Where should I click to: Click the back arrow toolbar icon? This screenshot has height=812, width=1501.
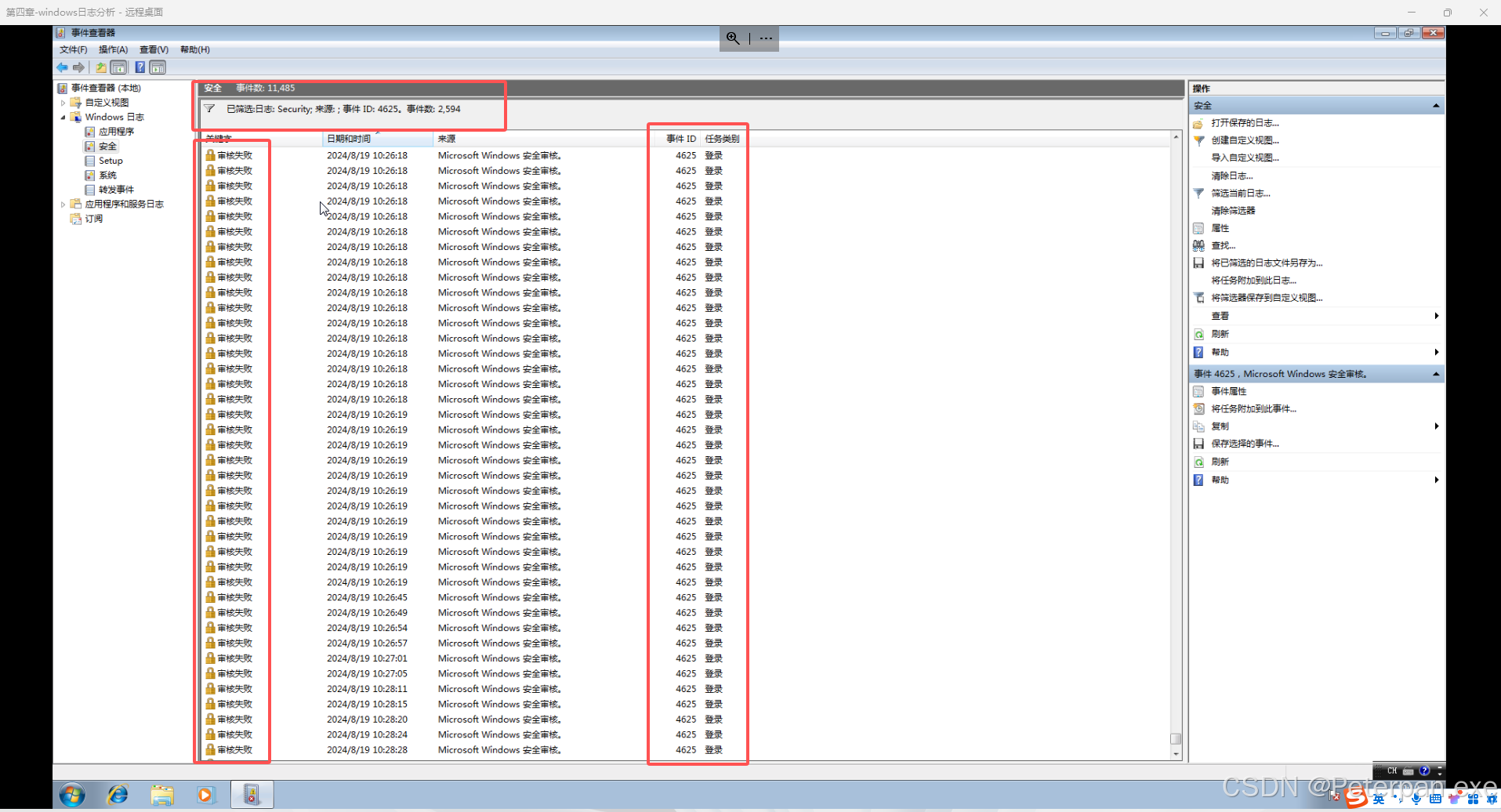(x=62, y=67)
